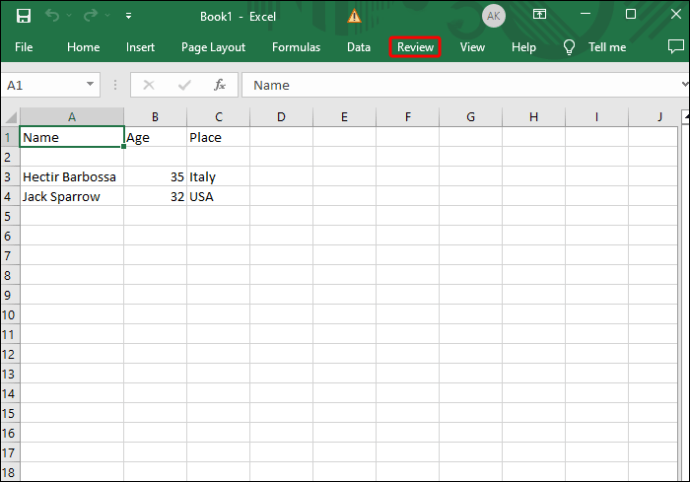The image size is (690, 482).
Task: Click the Tell me lightbulb icon
Action: [x=569, y=47]
